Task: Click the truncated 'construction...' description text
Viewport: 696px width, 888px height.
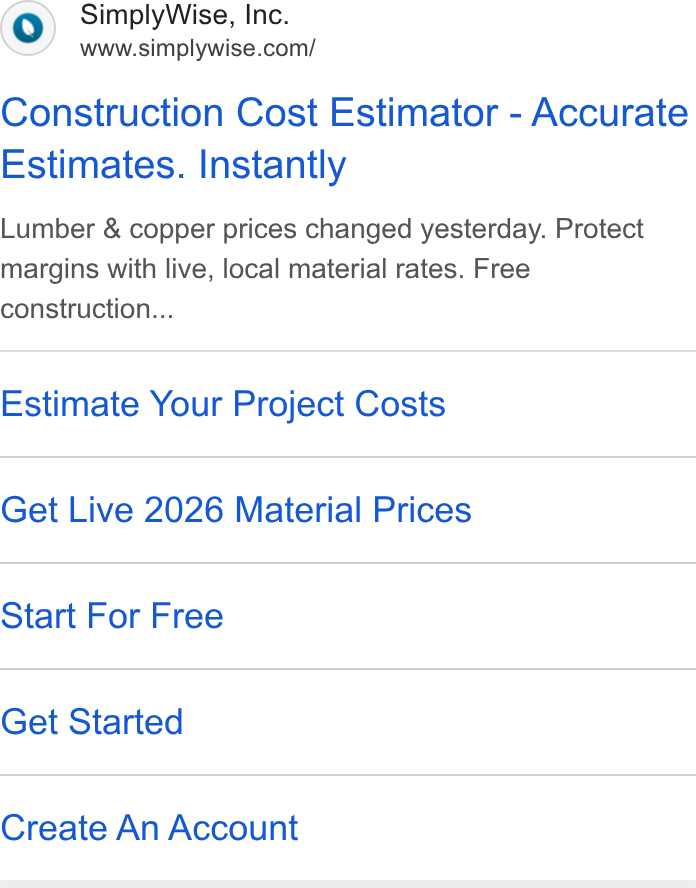Action: (x=87, y=309)
